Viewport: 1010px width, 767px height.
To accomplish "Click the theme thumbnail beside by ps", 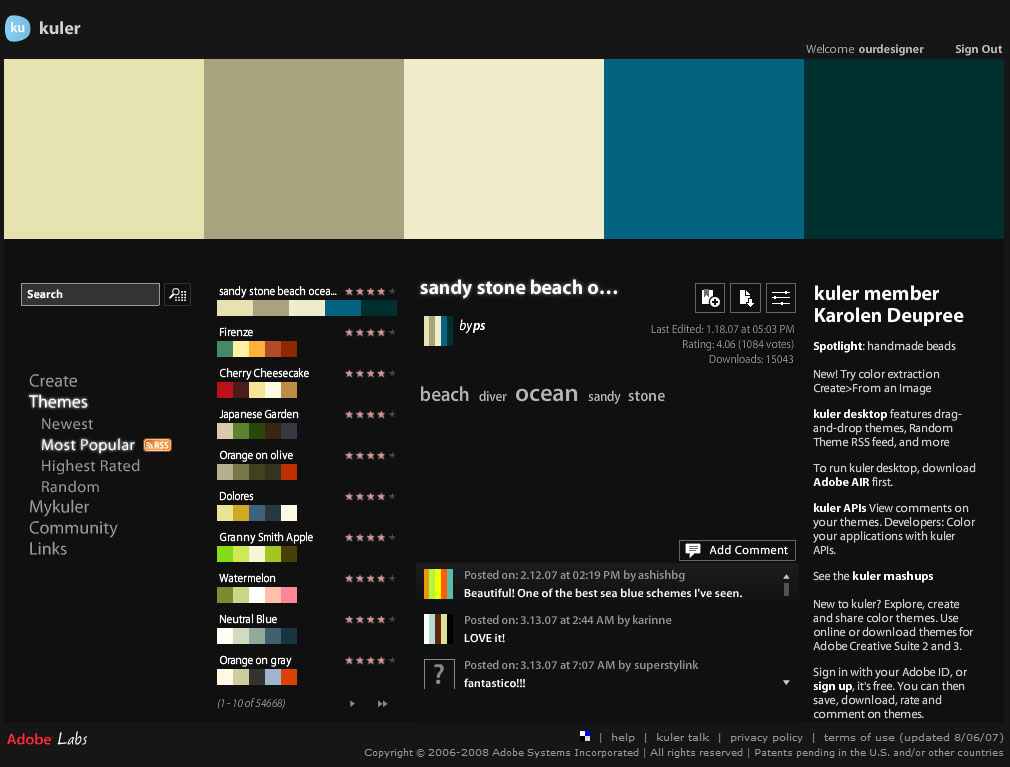I will pos(439,331).
